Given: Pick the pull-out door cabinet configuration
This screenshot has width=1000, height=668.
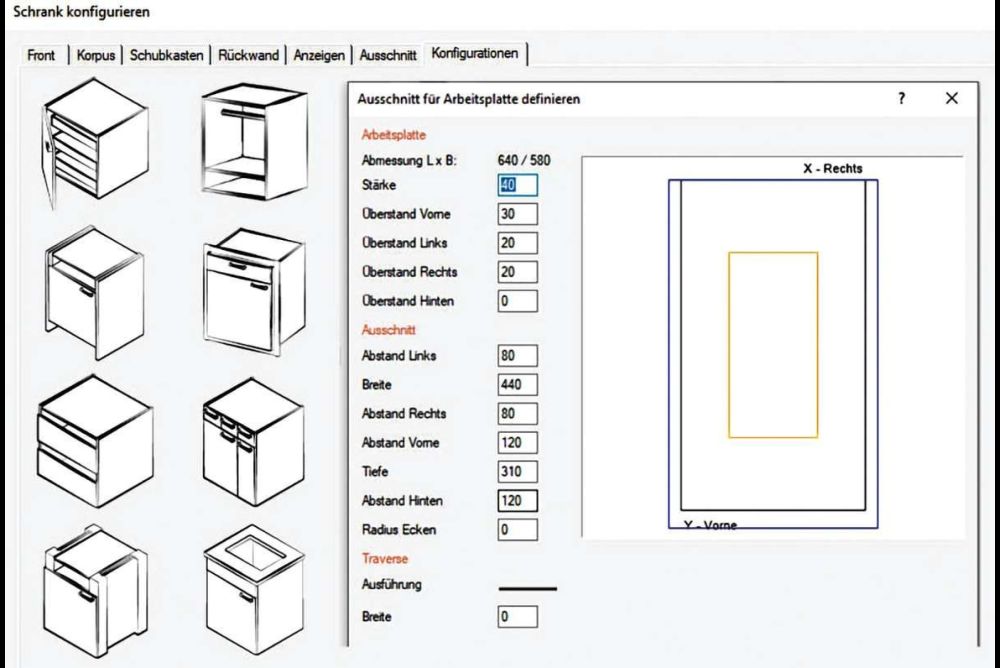Looking at the screenshot, I should click(93, 291).
